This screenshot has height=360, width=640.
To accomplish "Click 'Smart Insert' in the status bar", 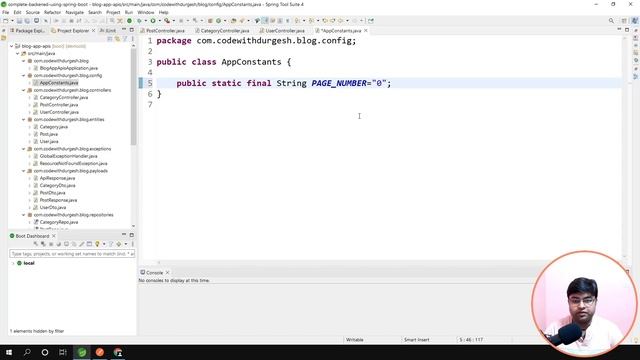I will pos(416,340).
